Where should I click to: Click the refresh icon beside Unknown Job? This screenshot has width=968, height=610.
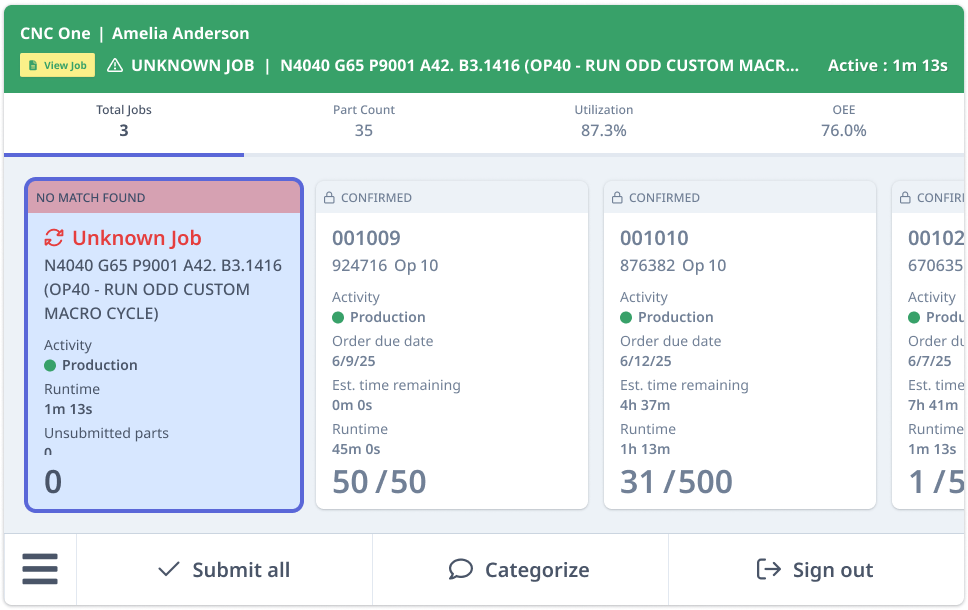point(54,238)
